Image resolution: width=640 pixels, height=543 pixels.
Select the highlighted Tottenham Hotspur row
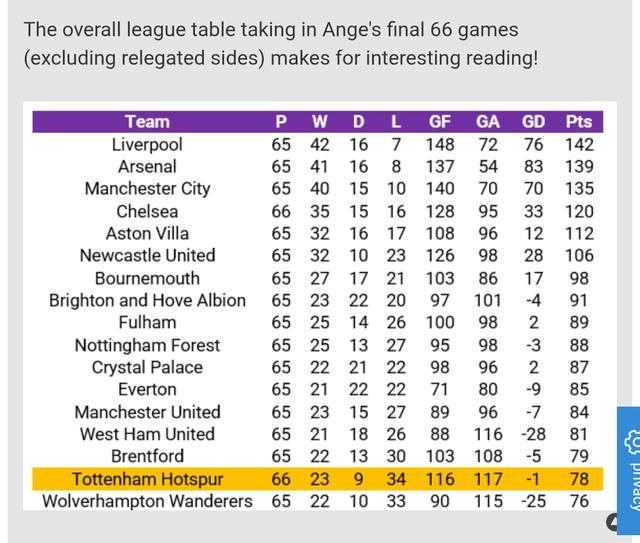coord(147,479)
